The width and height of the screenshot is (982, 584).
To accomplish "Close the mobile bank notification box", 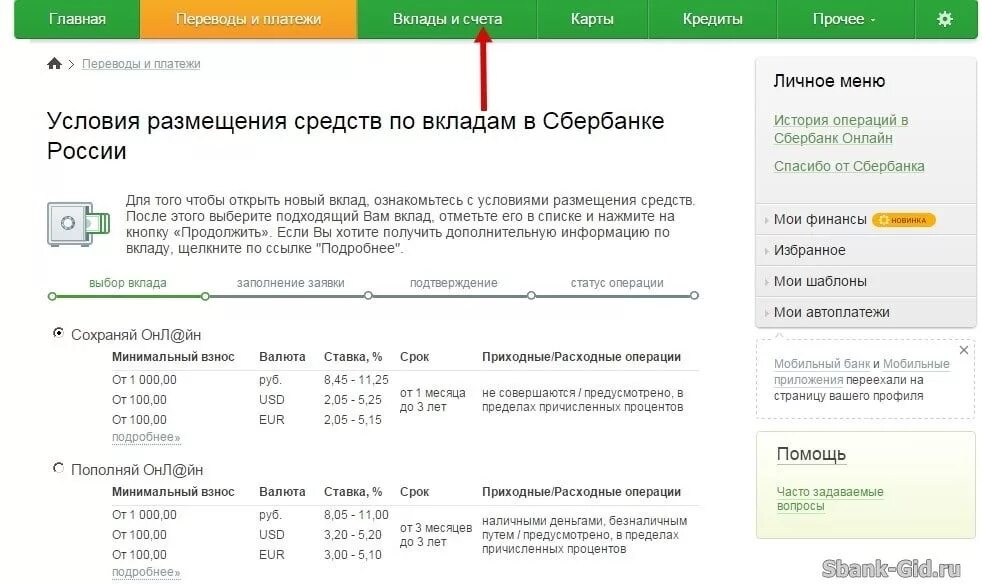I will [964, 350].
